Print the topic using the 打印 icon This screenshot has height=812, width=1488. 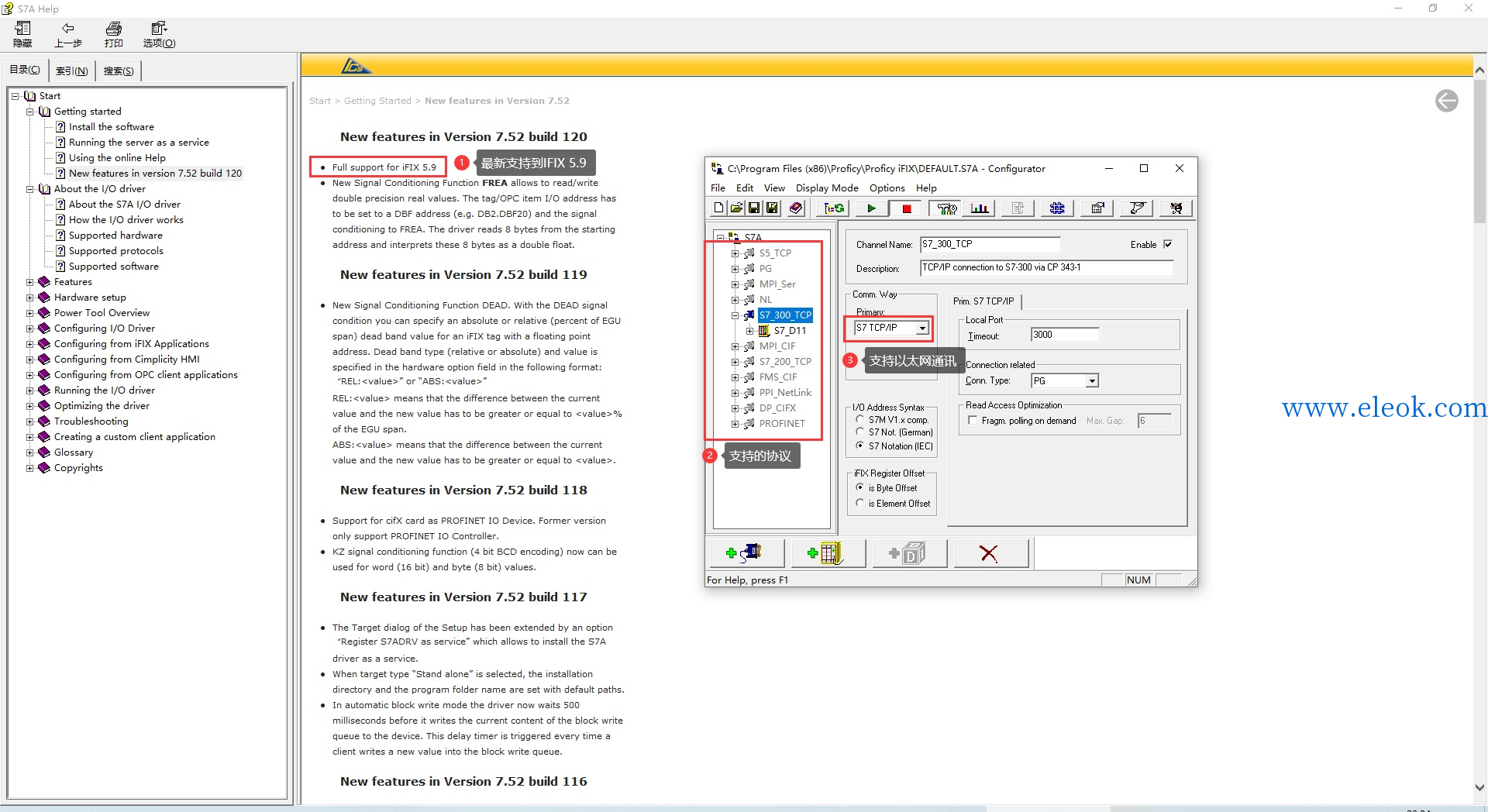pos(114,34)
